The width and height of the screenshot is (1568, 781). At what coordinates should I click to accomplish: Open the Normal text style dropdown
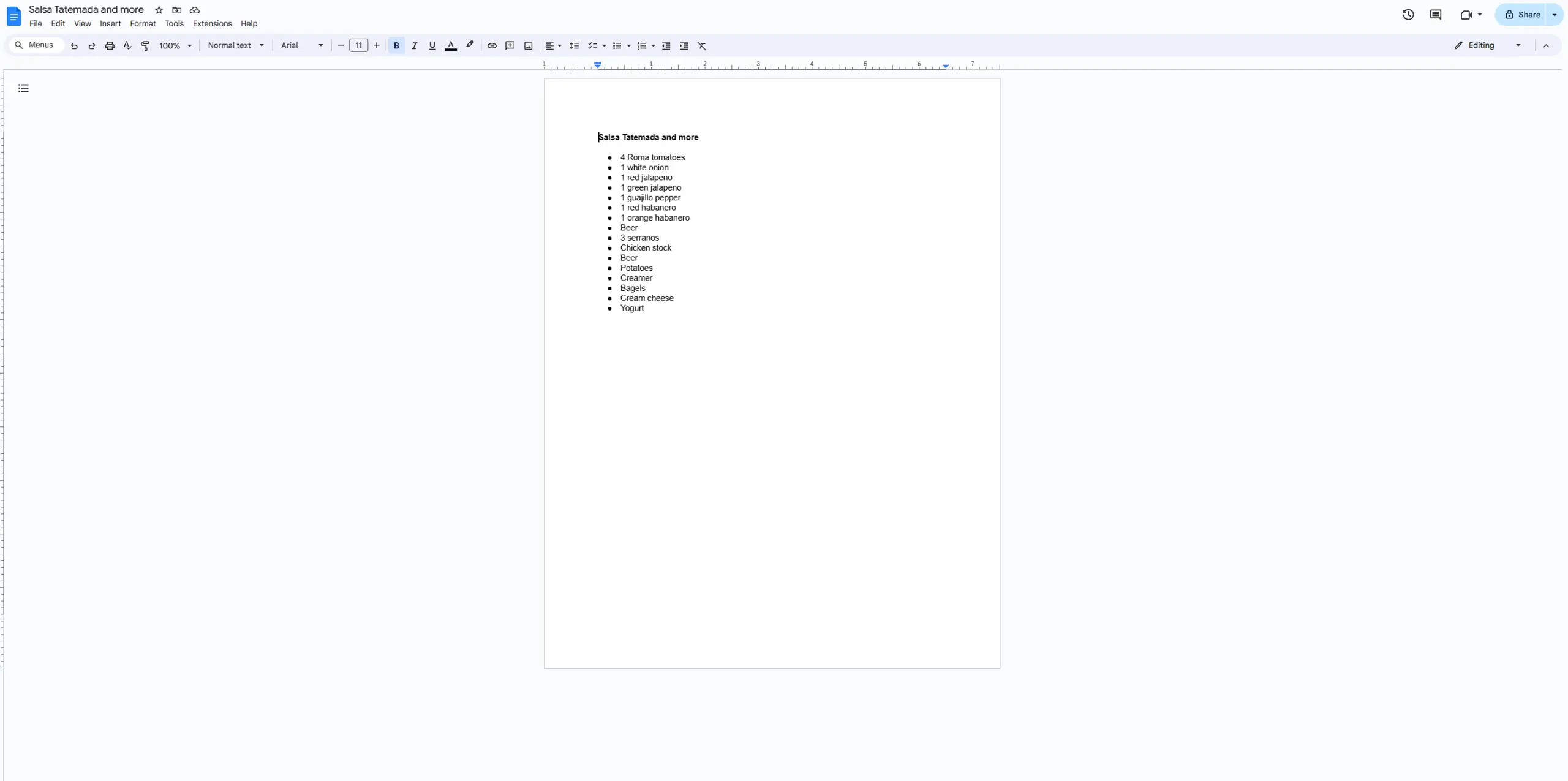pos(236,45)
